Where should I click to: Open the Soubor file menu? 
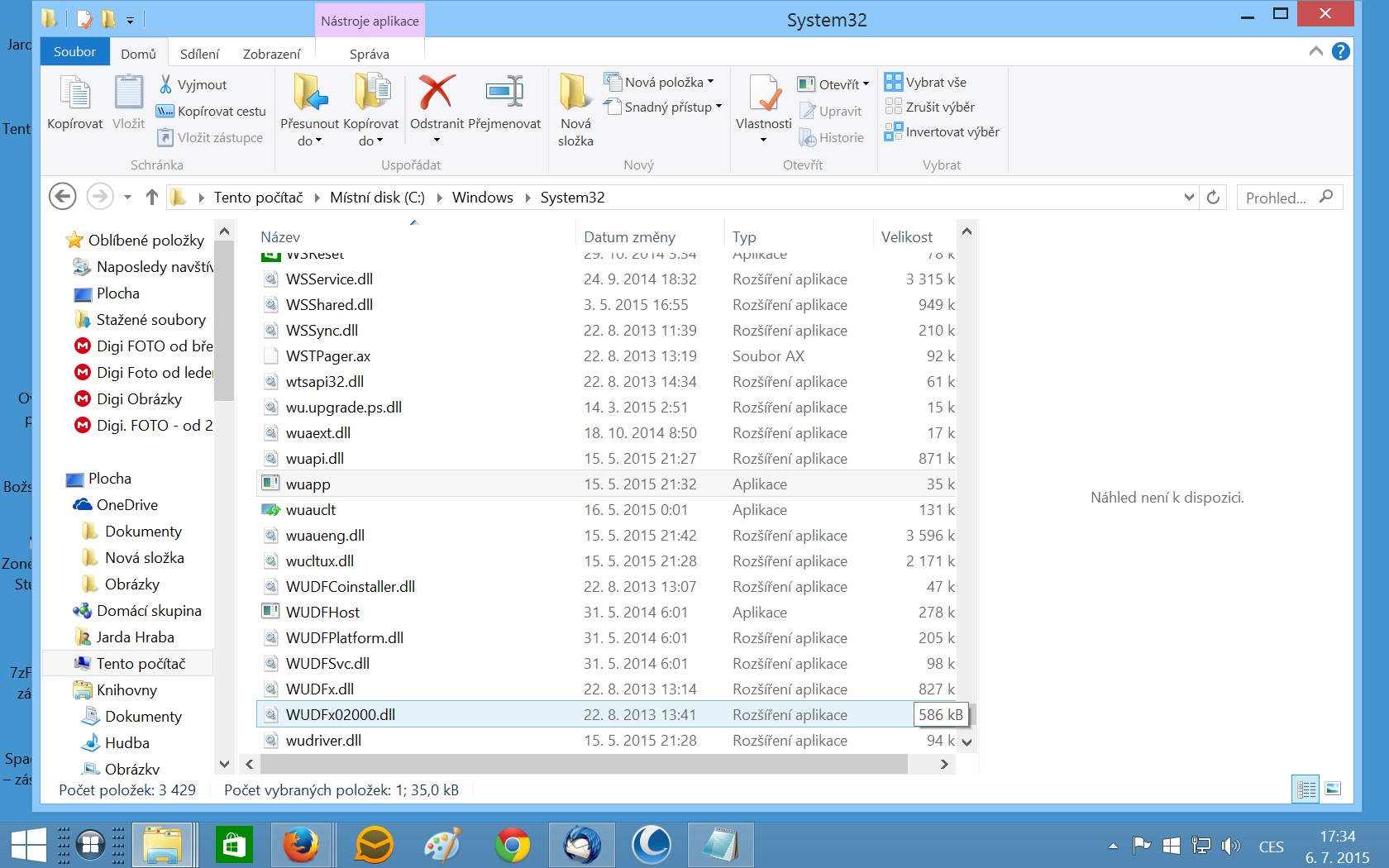[74, 51]
